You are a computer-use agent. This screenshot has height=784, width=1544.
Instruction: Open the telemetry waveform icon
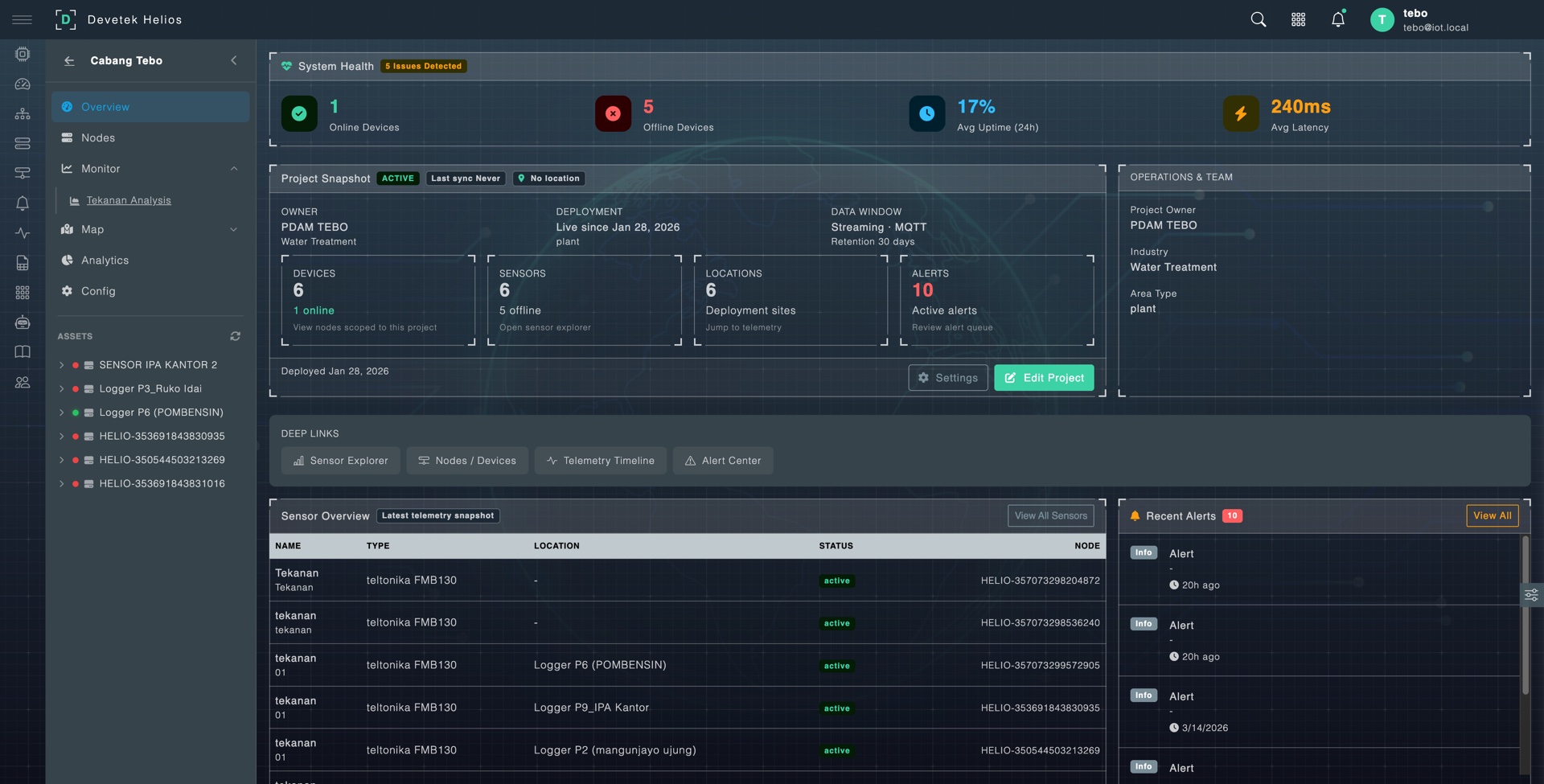click(23, 233)
